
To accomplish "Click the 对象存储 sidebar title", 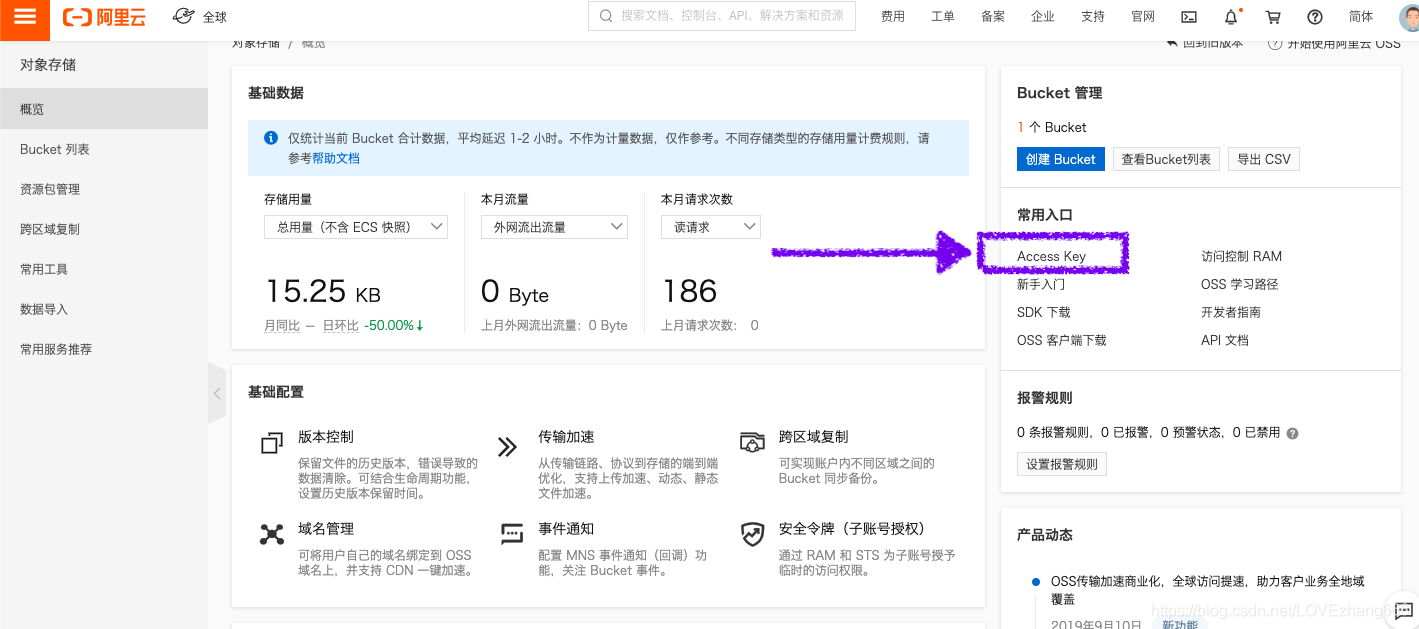I will 48,65.
